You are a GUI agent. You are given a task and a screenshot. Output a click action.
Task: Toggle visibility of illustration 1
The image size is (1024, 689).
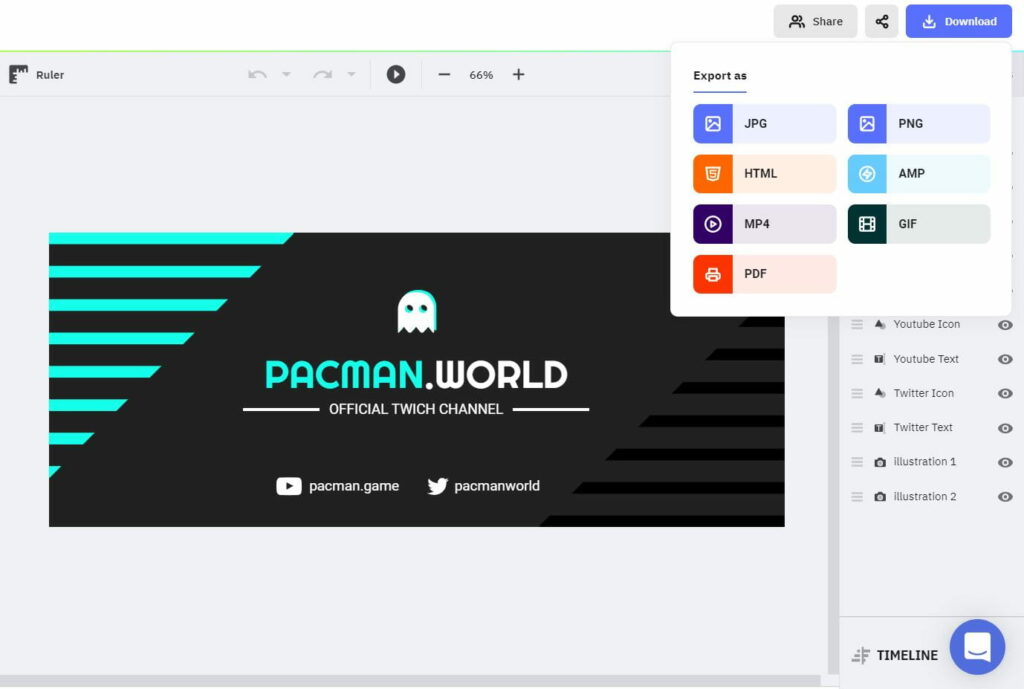pos(1005,462)
